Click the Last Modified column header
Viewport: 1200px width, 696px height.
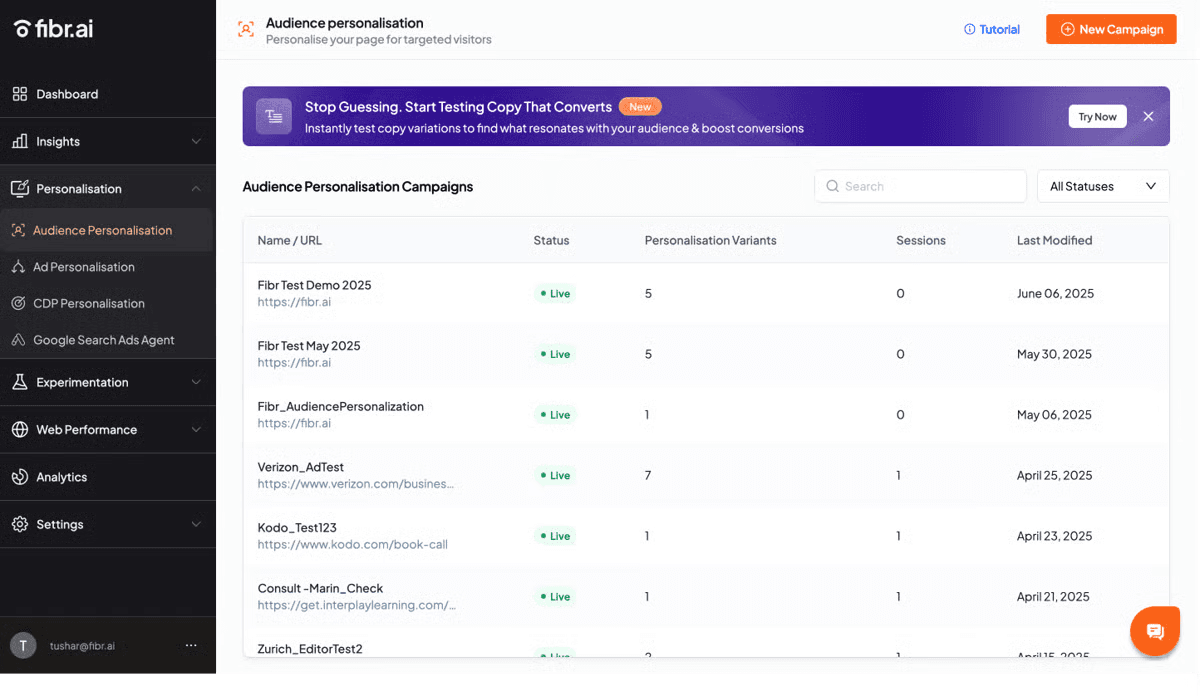1054,240
